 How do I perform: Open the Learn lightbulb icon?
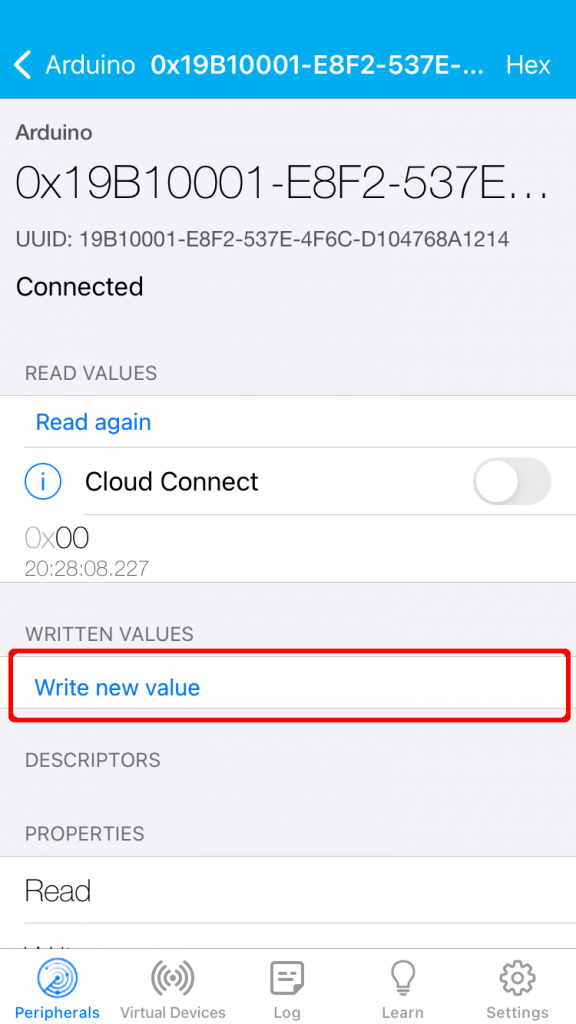tap(402, 978)
